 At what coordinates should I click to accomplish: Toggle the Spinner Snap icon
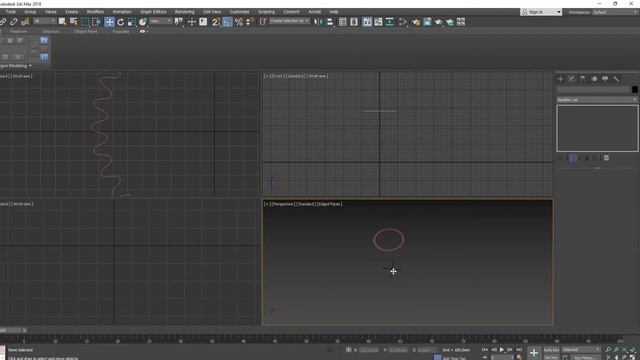[250, 22]
